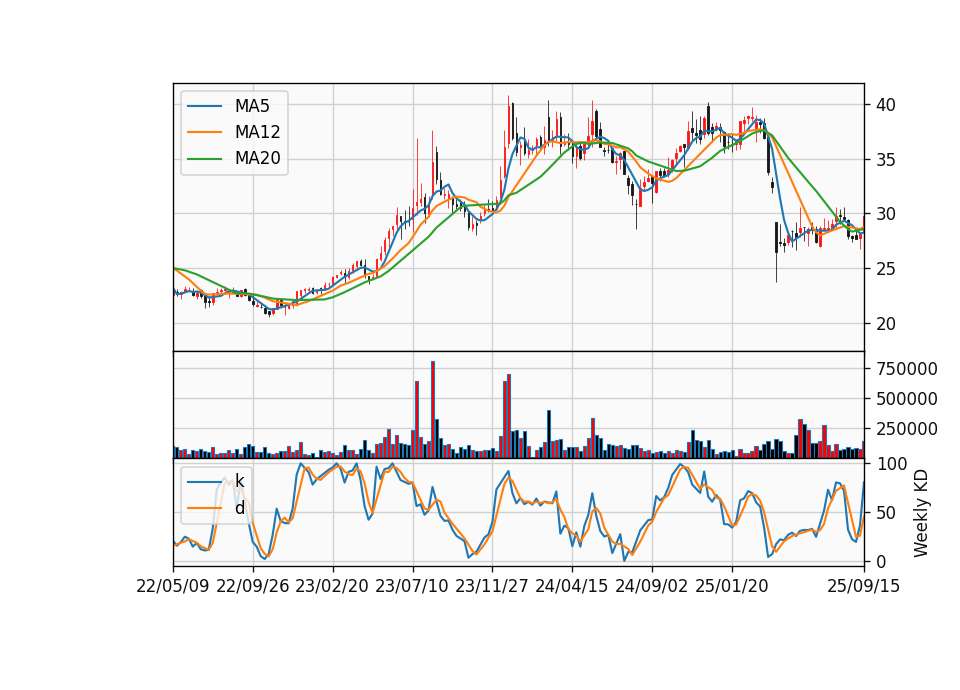Image resolution: width=960 pixels, height=690 pixels.
Task: Click the MA20 legend label
Action: click(x=257, y=159)
